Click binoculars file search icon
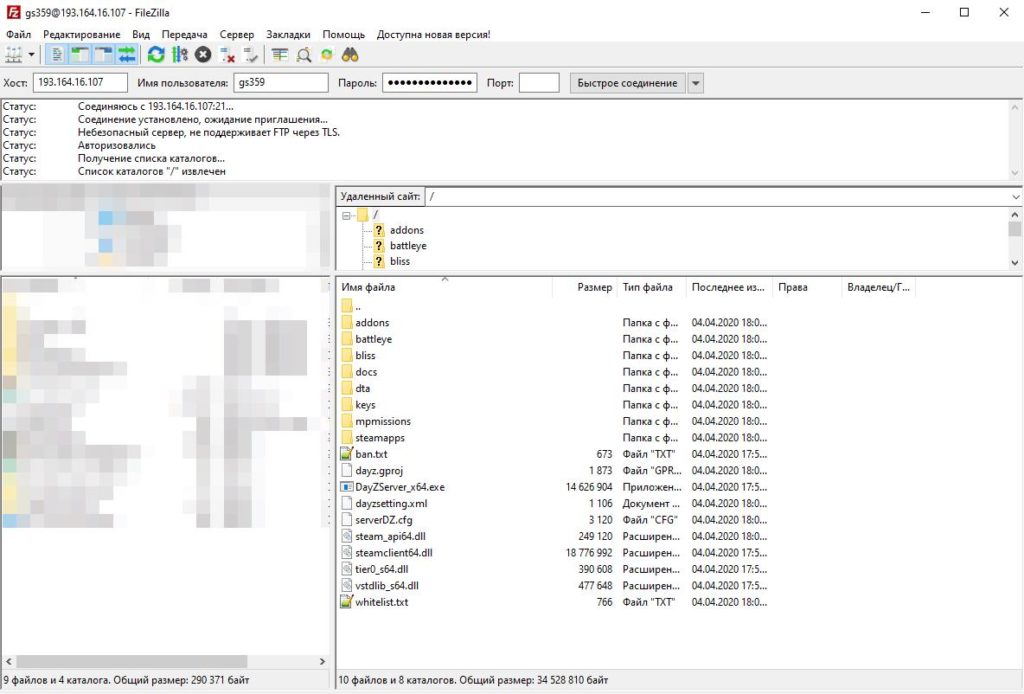1024x694 pixels. [x=350, y=54]
